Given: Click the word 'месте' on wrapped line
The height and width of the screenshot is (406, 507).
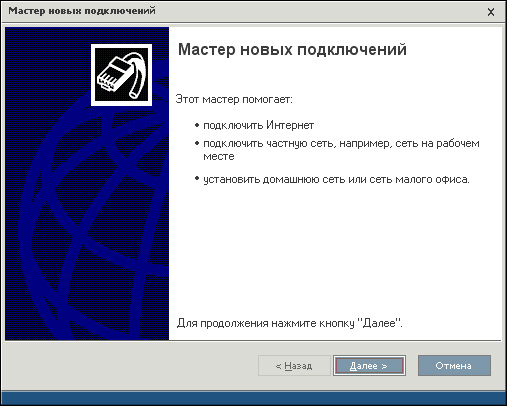Looking at the screenshot, I should [219, 156].
